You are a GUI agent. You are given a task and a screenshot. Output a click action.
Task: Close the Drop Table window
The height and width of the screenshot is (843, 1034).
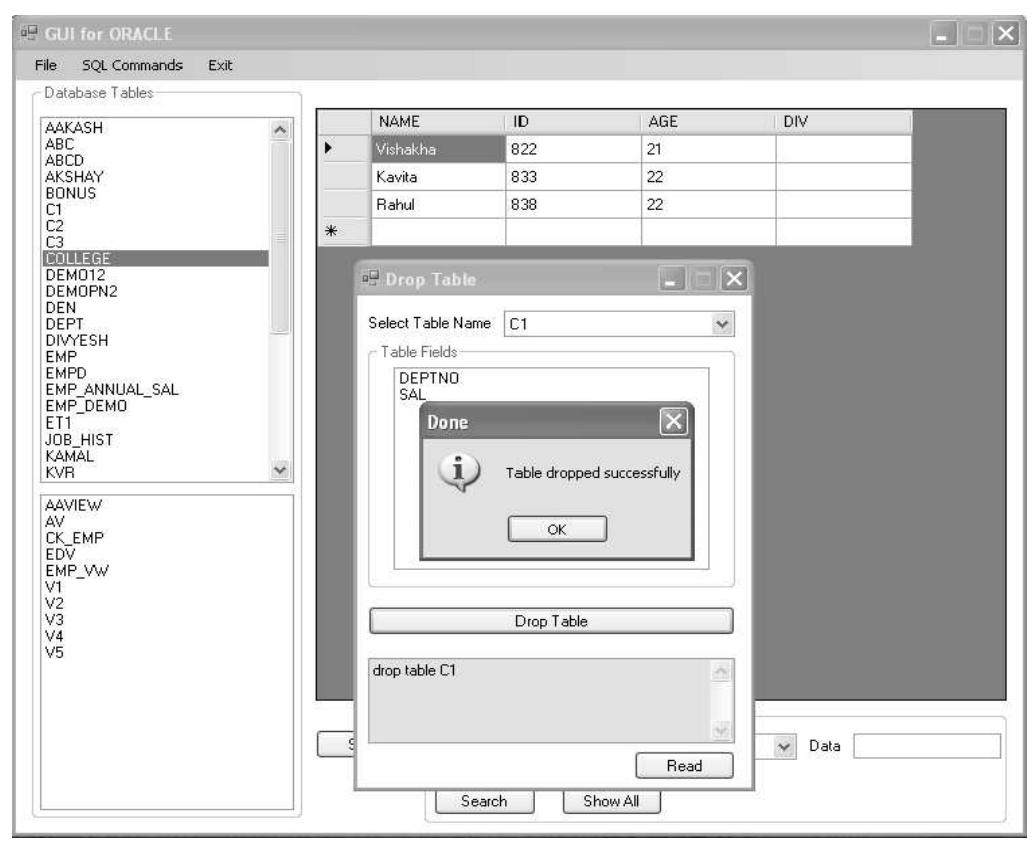tap(734, 279)
